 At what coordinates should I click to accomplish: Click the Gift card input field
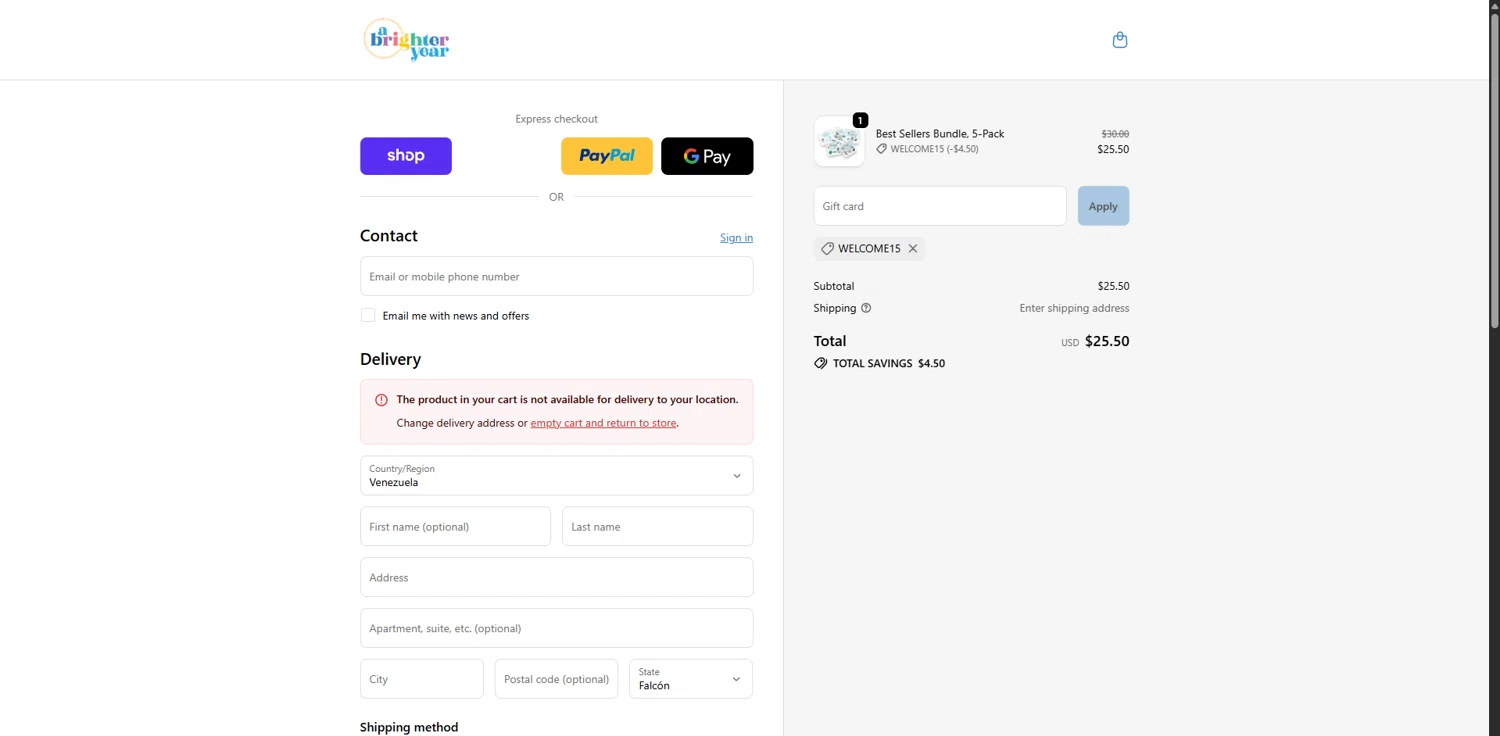(940, 206)
